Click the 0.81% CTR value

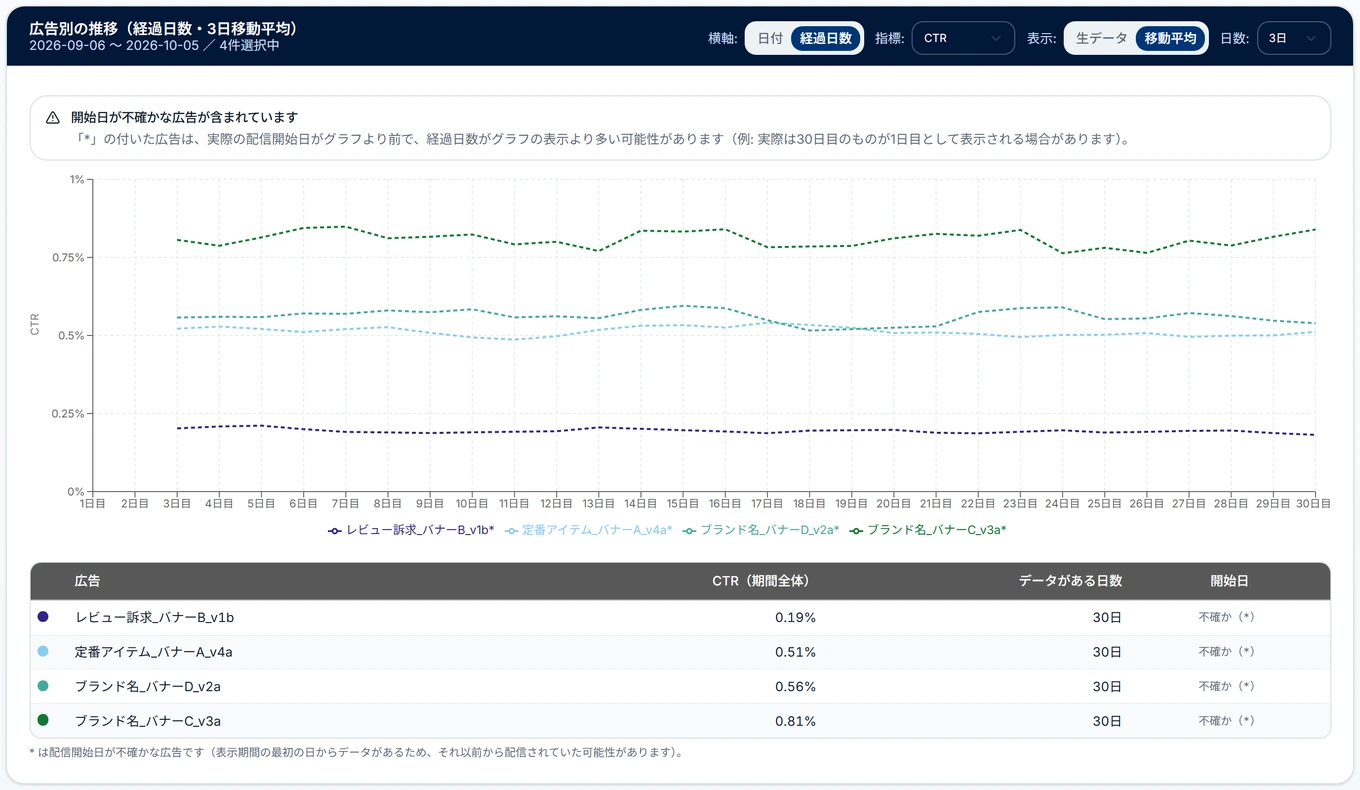[x=795, y=721]
